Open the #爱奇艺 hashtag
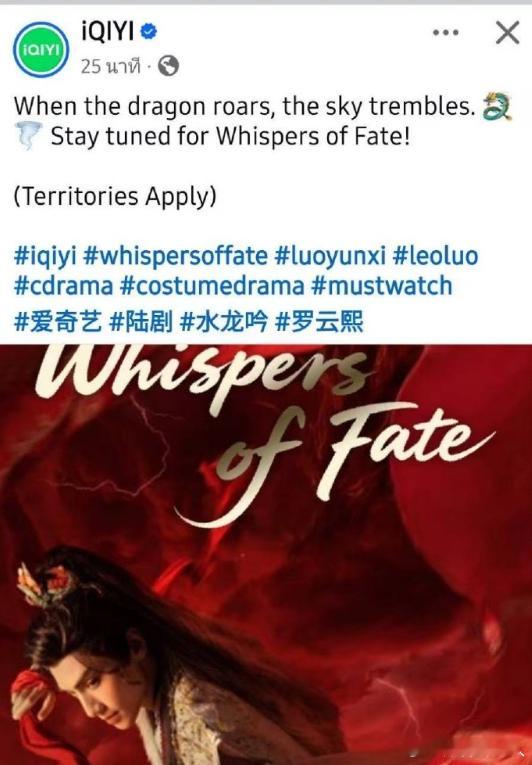This screenshot has height=765, width=532. (59, 322)
